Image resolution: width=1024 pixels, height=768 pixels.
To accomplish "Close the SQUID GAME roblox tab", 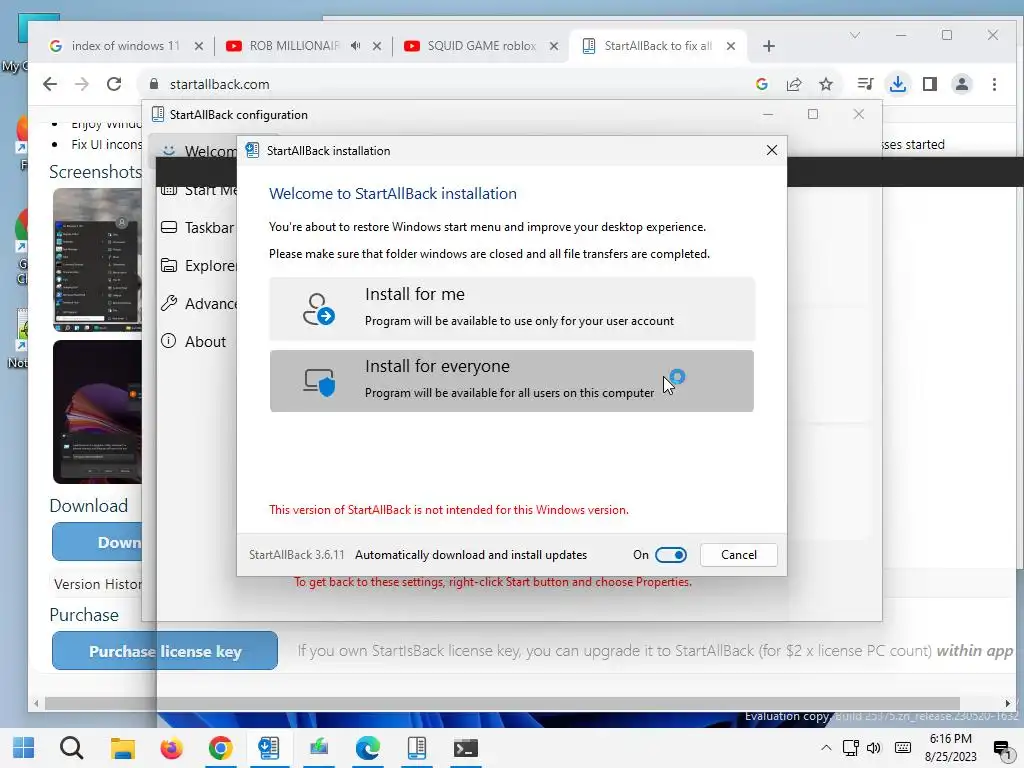I will [x=554, y=46].
